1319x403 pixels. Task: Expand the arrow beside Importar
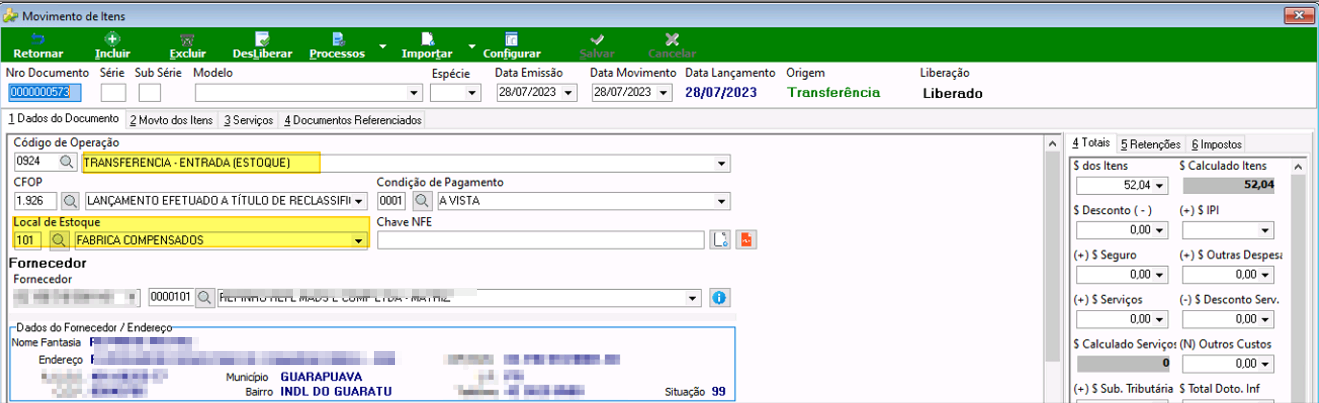pos(471,46)
